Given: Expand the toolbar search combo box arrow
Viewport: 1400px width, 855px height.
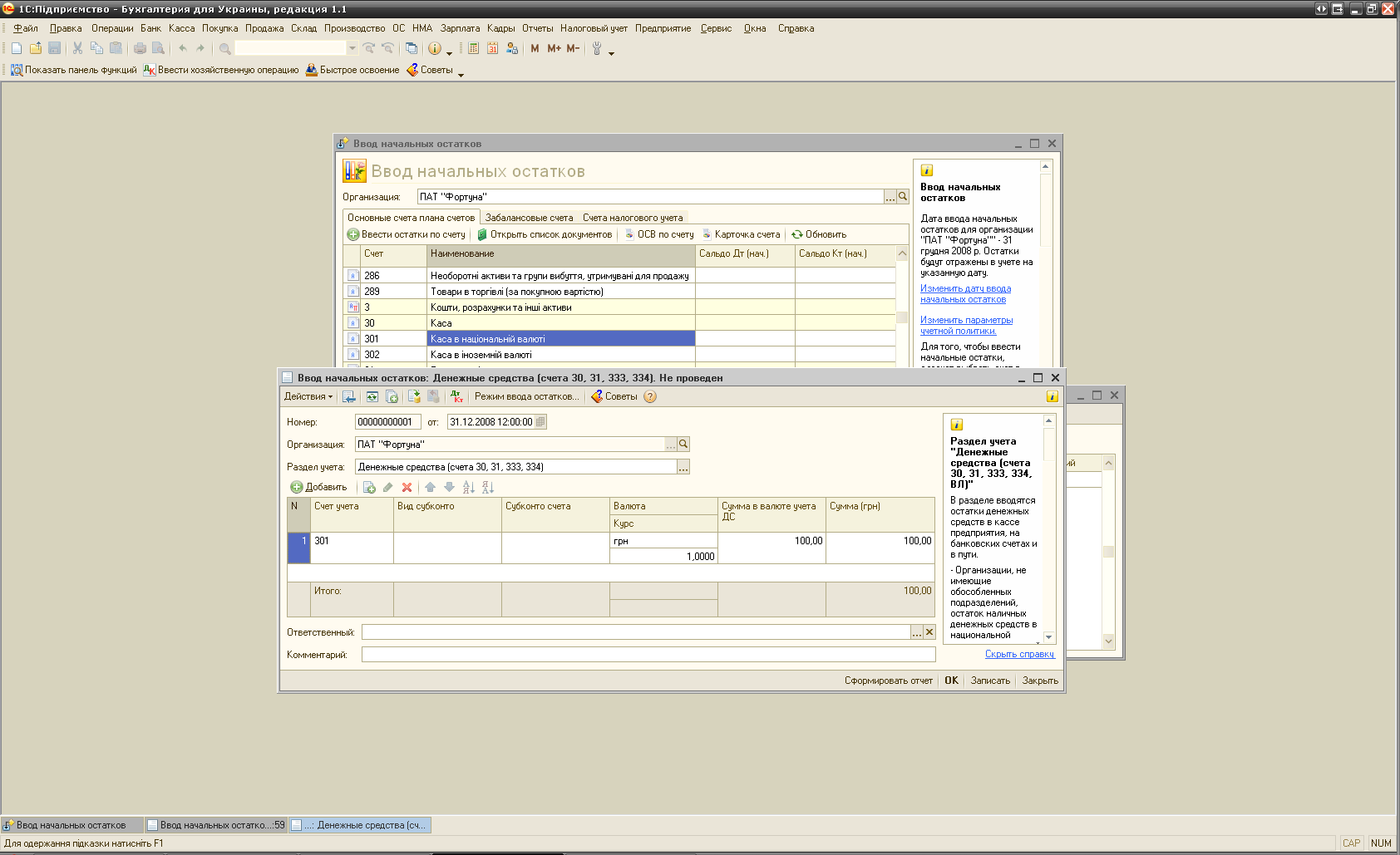Looking at the screenshot, I should (x=352, y=48).
